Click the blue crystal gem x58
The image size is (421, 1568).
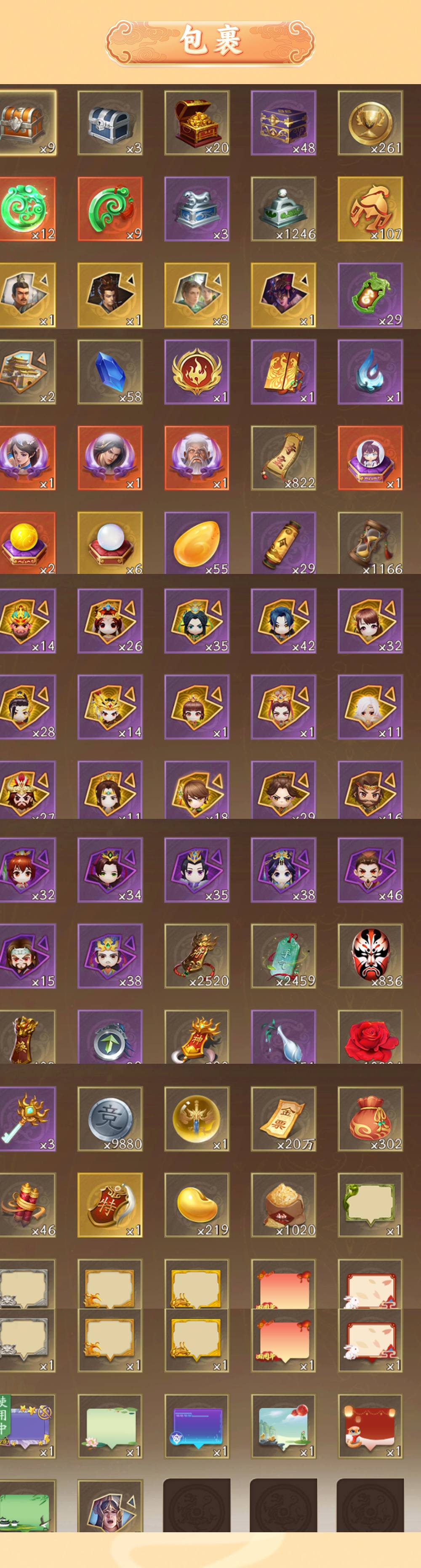[x=110, y=372]
